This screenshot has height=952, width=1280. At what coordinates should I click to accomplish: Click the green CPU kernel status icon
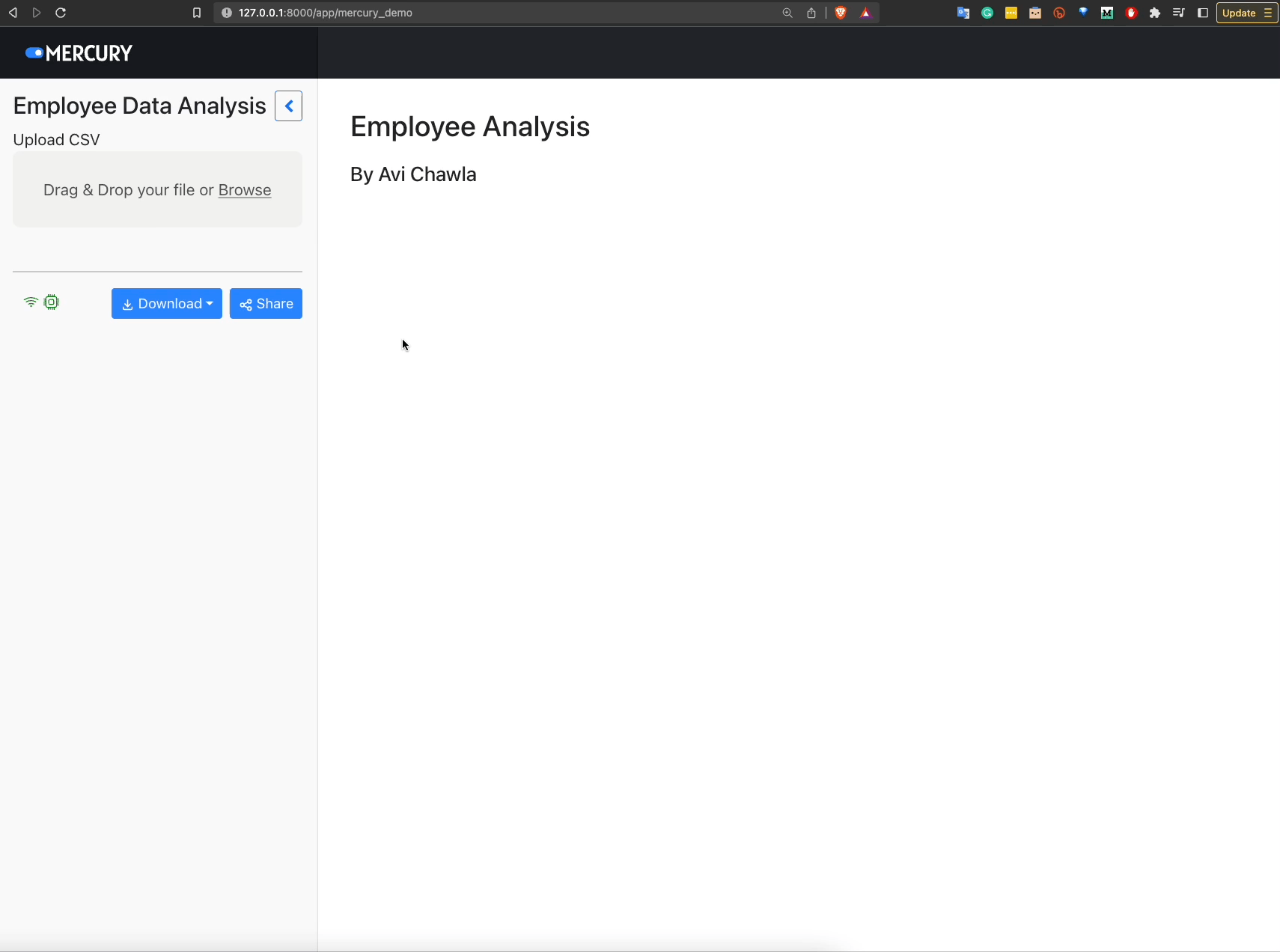click(51, 302)
